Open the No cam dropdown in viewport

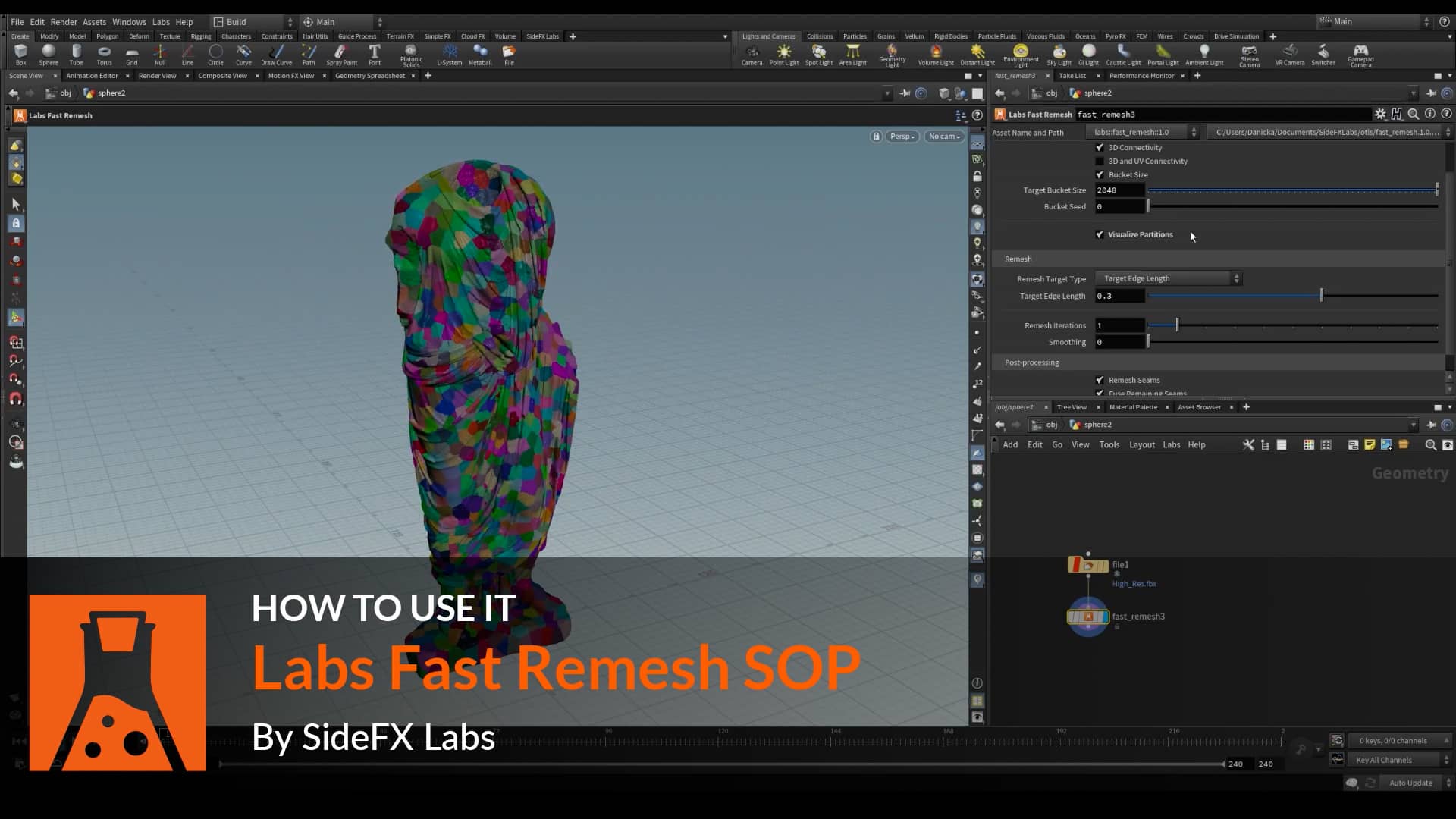pyautogui.click(x=943, y=136)
